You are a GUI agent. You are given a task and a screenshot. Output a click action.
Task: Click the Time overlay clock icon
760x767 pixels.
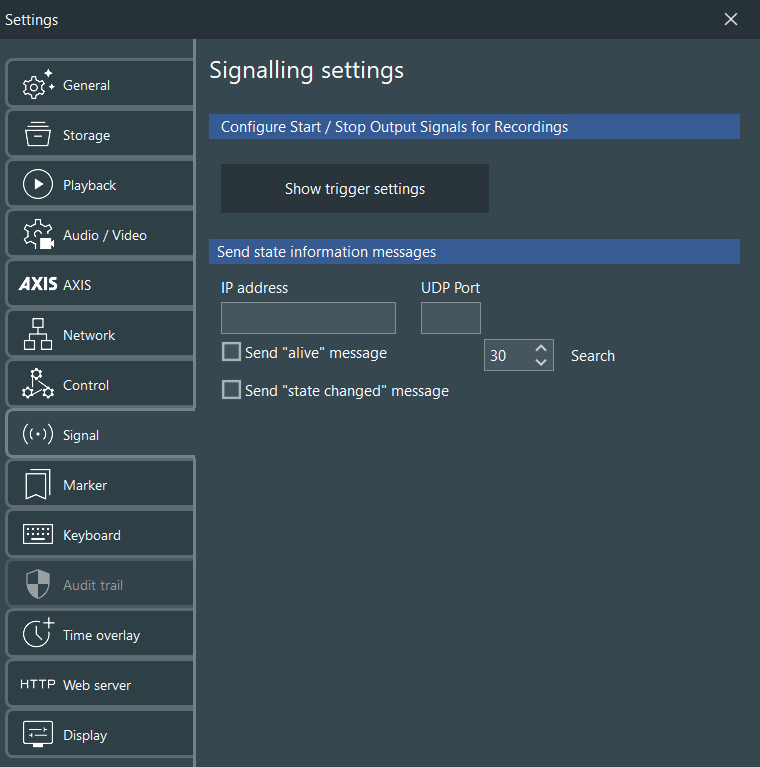38,633
